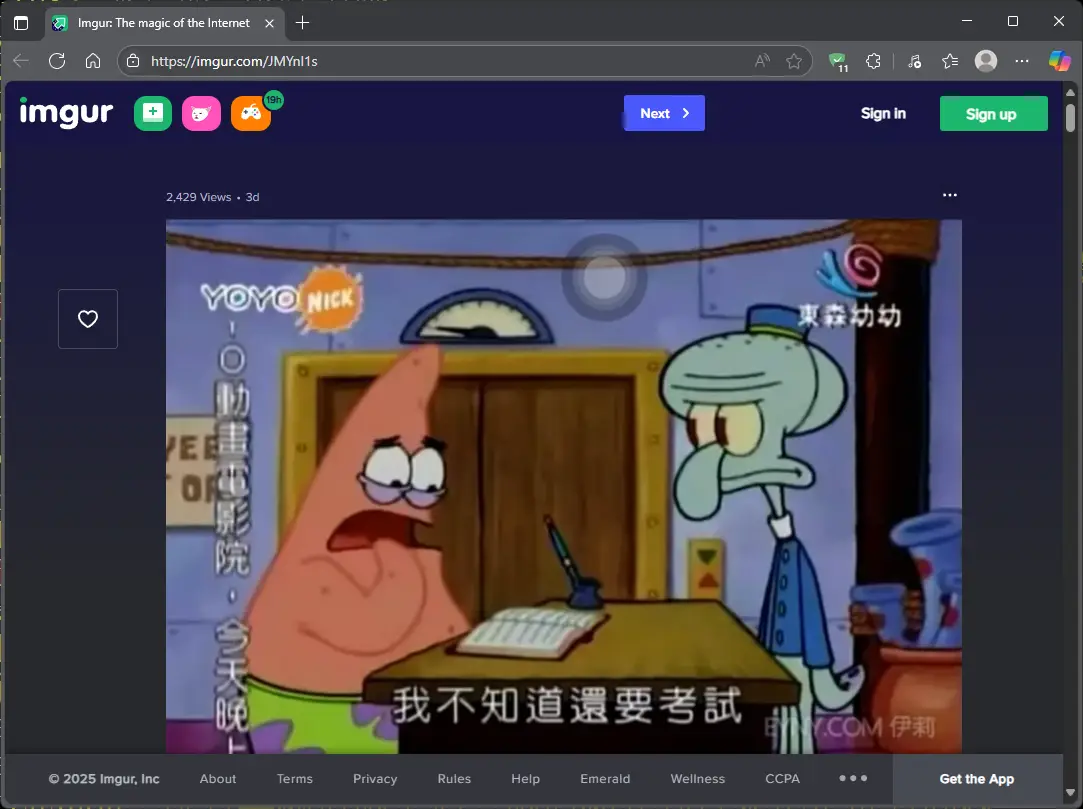This screenshot has height=809, width=1083.
Task: Click the address bar URL field
Action: pos(442,61)
